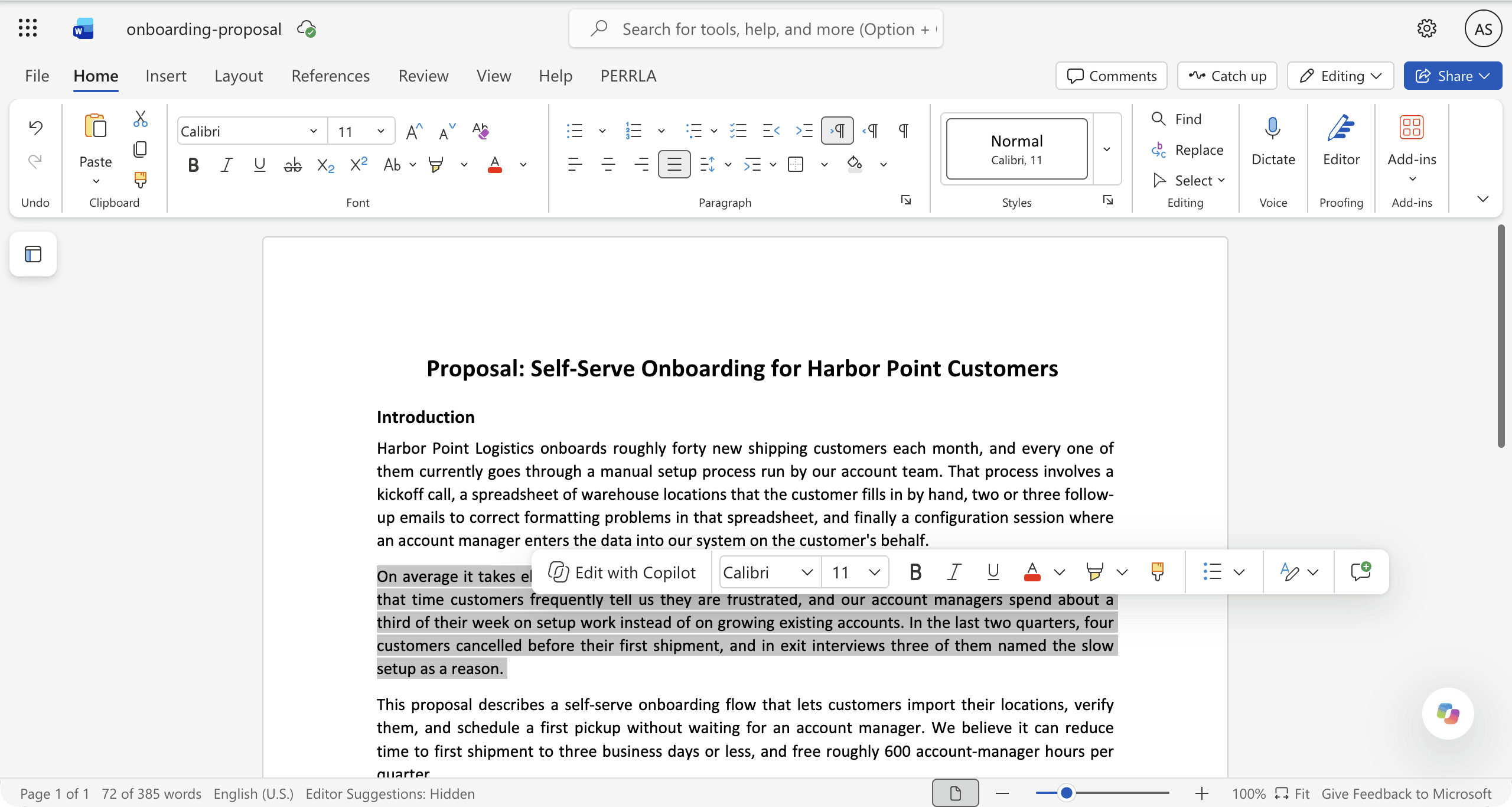This screenshot has width=1512, height=807.
Task: Toggle show paragraph marks pilcrow button
Action: pos(903,131)
